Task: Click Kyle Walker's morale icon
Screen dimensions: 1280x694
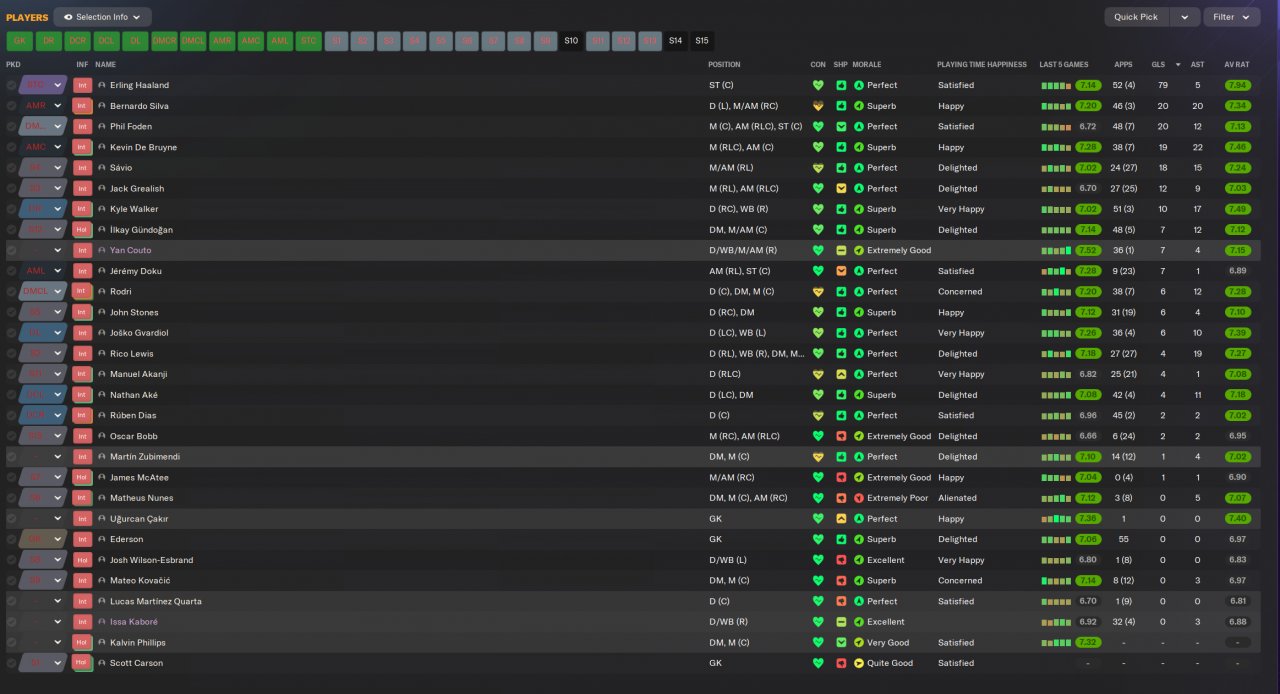Action: (859, 209)
